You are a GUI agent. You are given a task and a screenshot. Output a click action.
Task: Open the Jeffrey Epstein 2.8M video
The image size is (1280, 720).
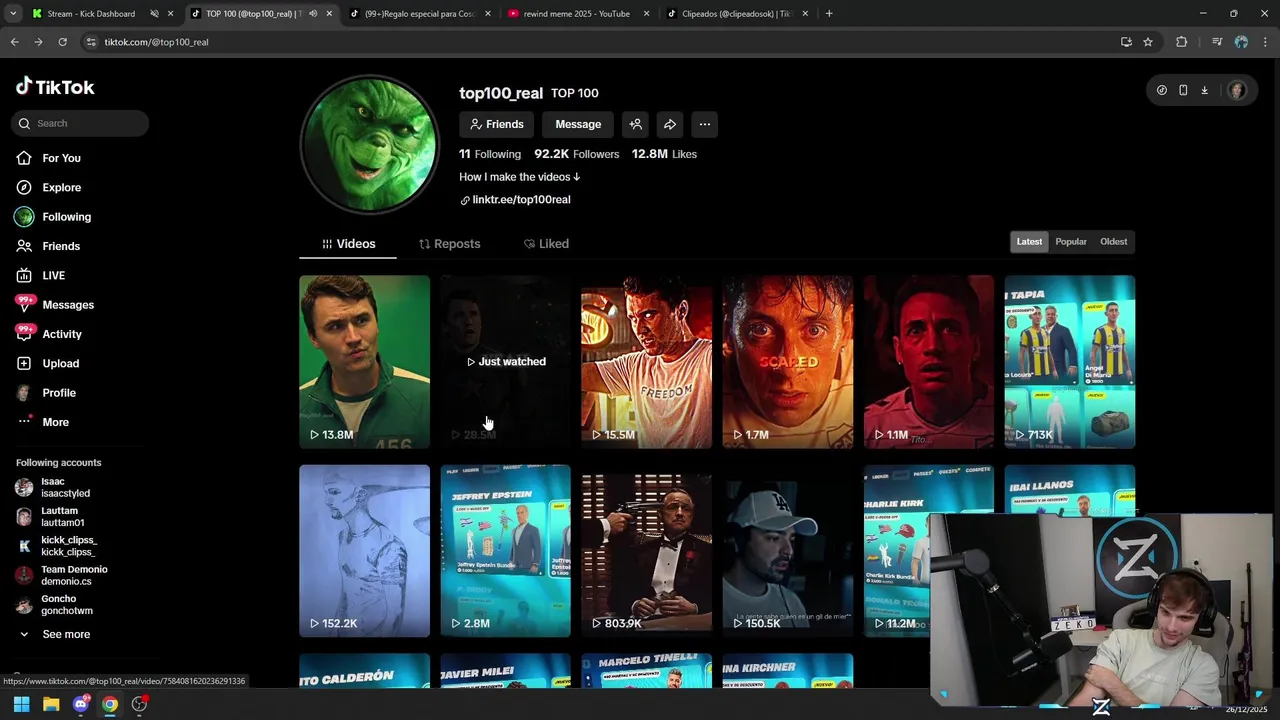click(505, 550)
